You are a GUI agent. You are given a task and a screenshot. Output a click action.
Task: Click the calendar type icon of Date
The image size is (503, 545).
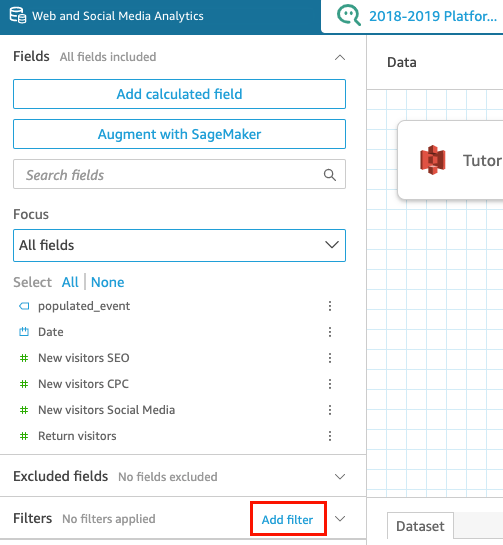pyautogui.click(x=24, y=332)
